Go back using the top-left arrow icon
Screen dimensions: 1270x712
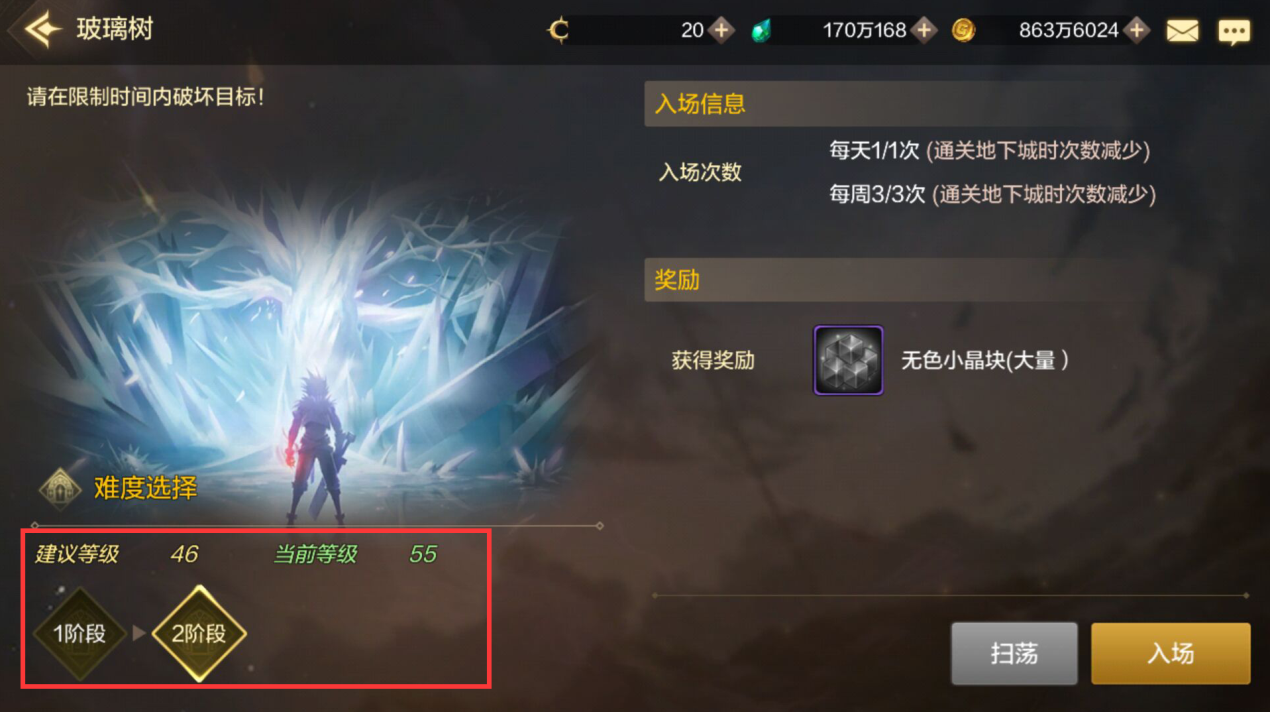pos(38,30)
